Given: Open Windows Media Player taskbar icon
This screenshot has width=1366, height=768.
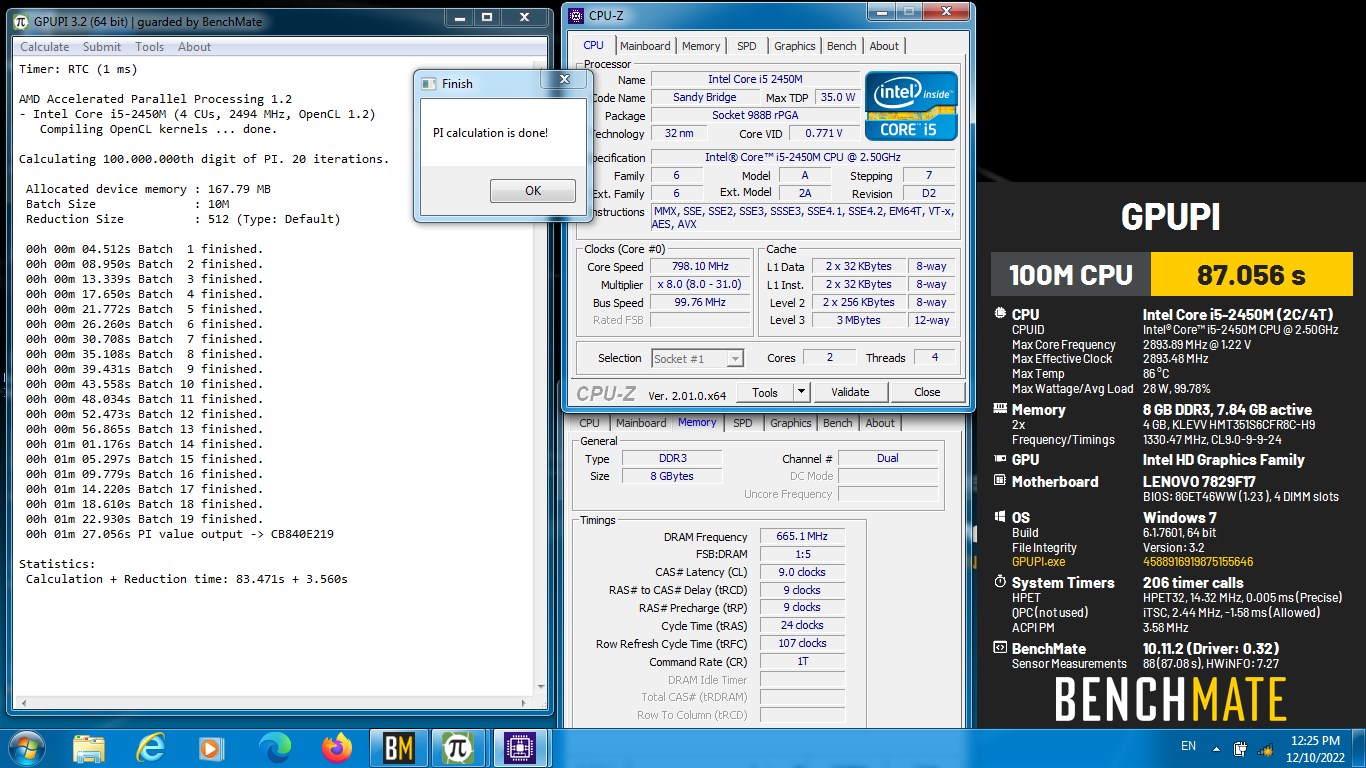Looking at the screenshot, I should tap(212, 748).
